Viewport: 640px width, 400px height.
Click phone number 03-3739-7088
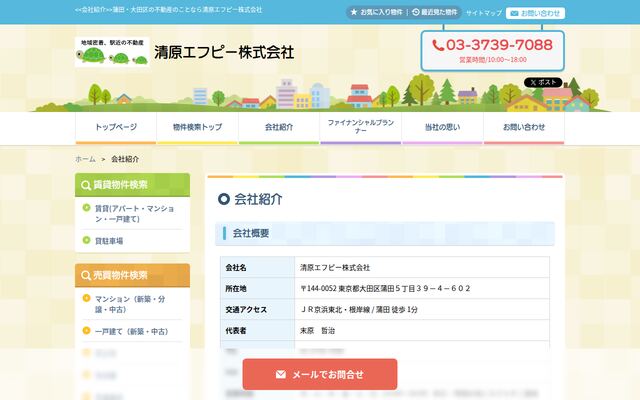coord(499,45)
